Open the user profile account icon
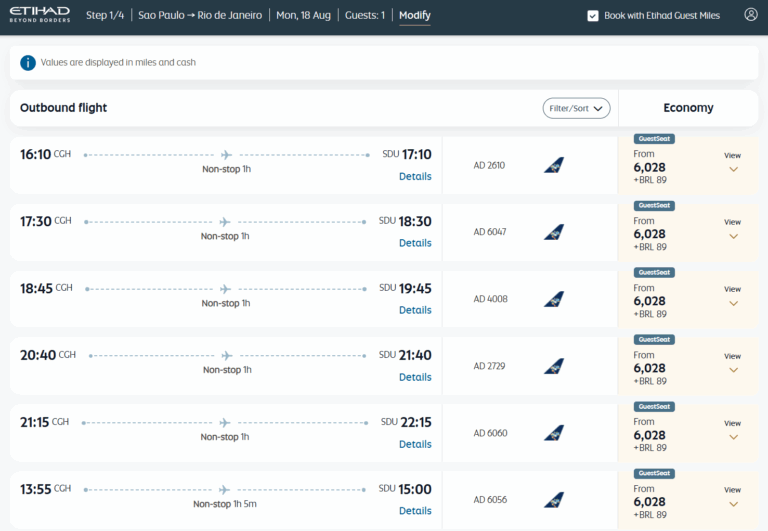The width and height of the screenshot is (768, 531). pos(750,15)
